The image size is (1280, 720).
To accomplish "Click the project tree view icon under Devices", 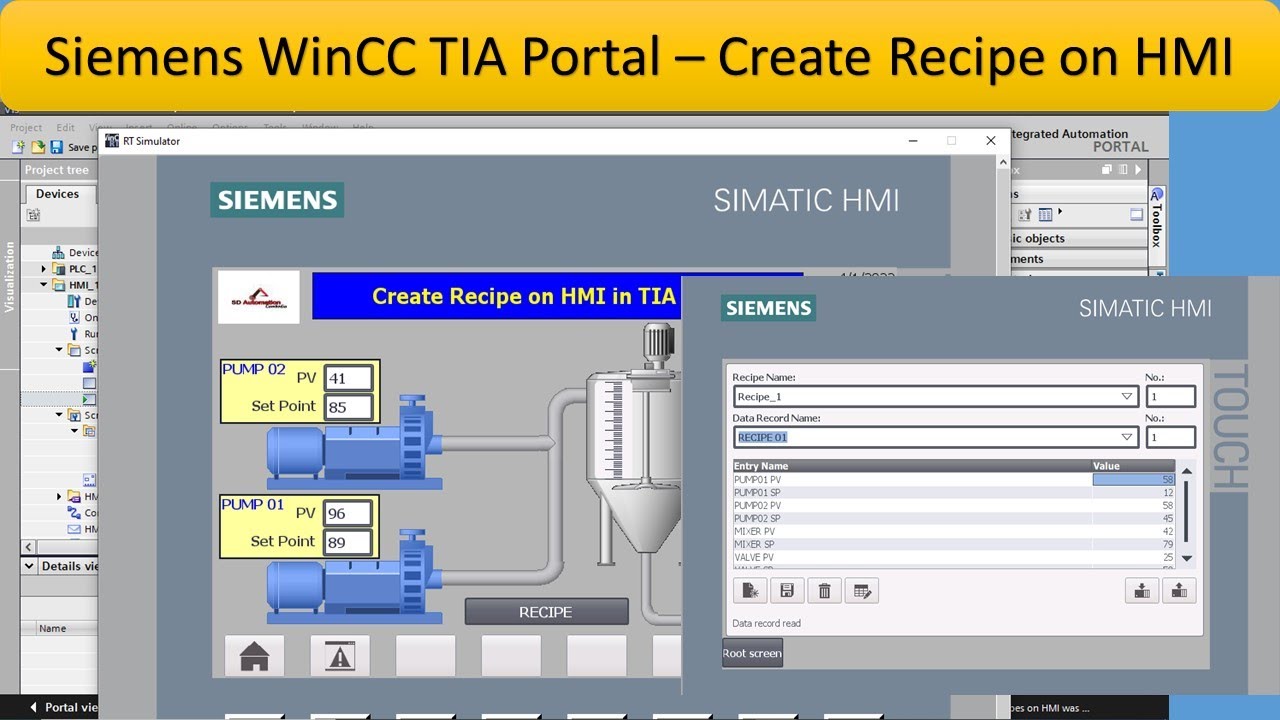I will pos(33,215).
